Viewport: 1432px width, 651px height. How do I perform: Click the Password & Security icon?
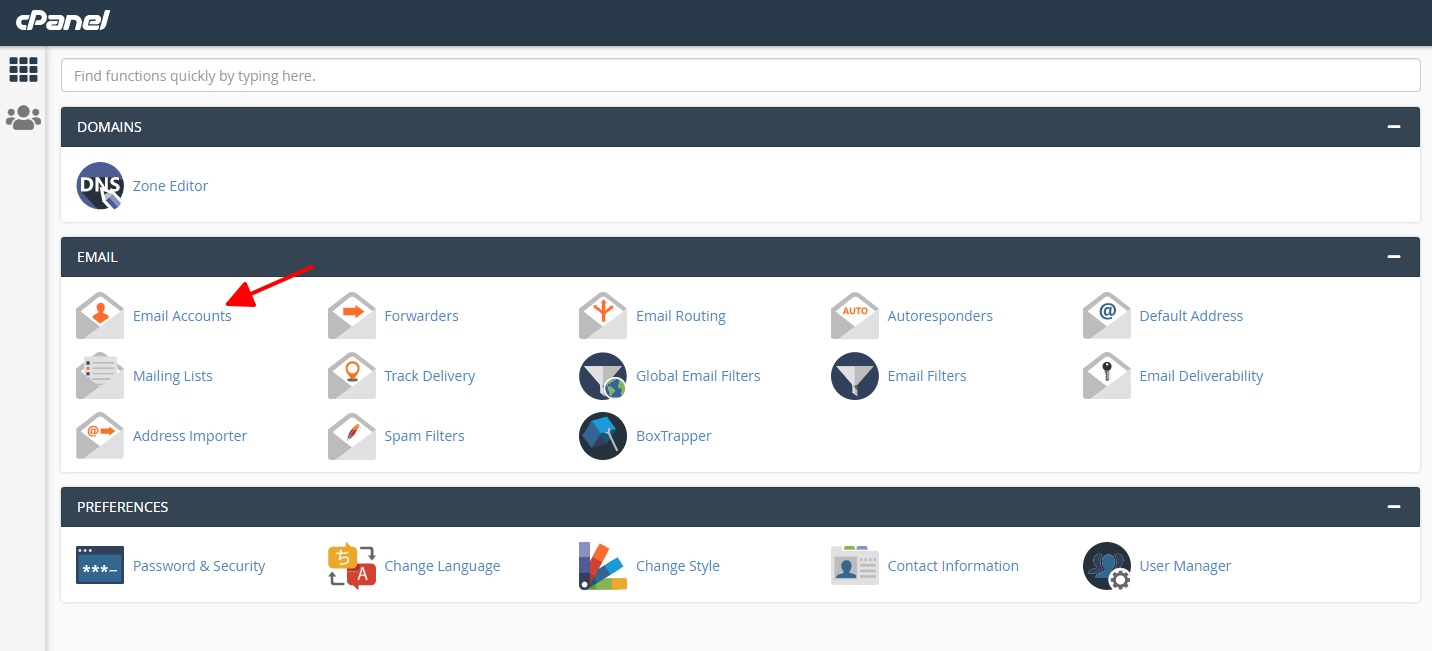coord(100,566)
